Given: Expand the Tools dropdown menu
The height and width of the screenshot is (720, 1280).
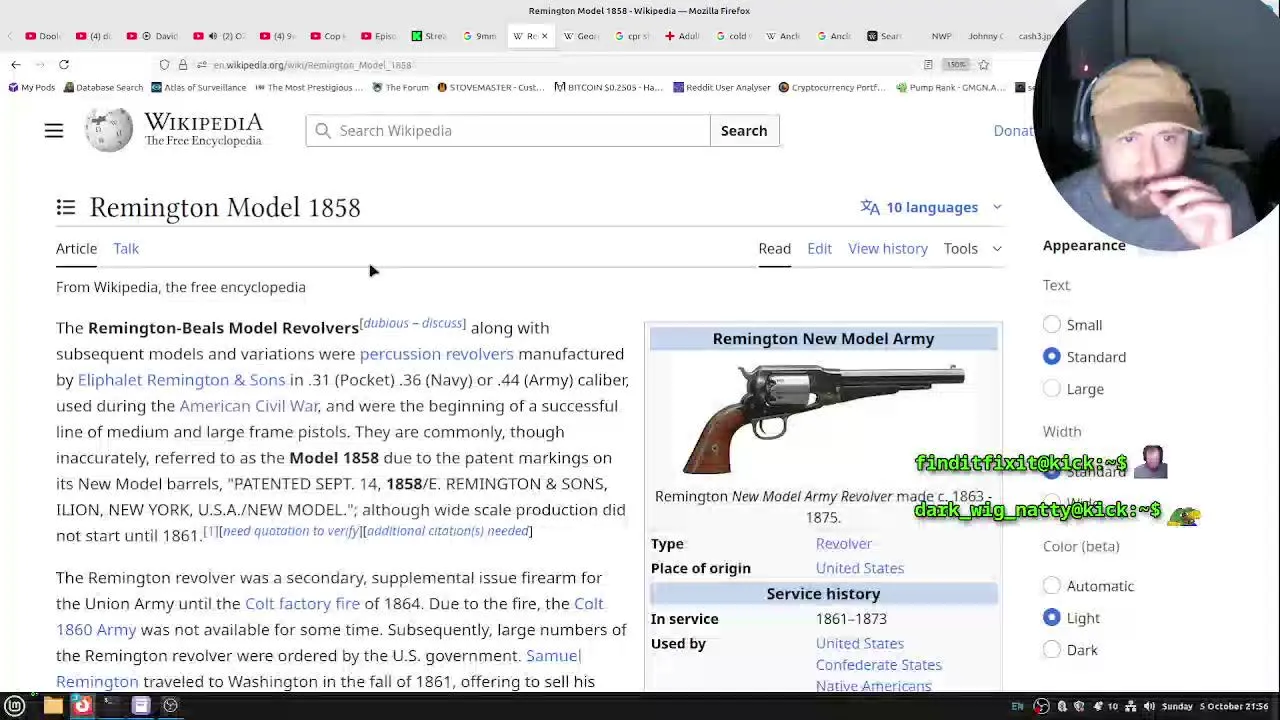Looking at the screenshot, I should click(x=972, y=248).
